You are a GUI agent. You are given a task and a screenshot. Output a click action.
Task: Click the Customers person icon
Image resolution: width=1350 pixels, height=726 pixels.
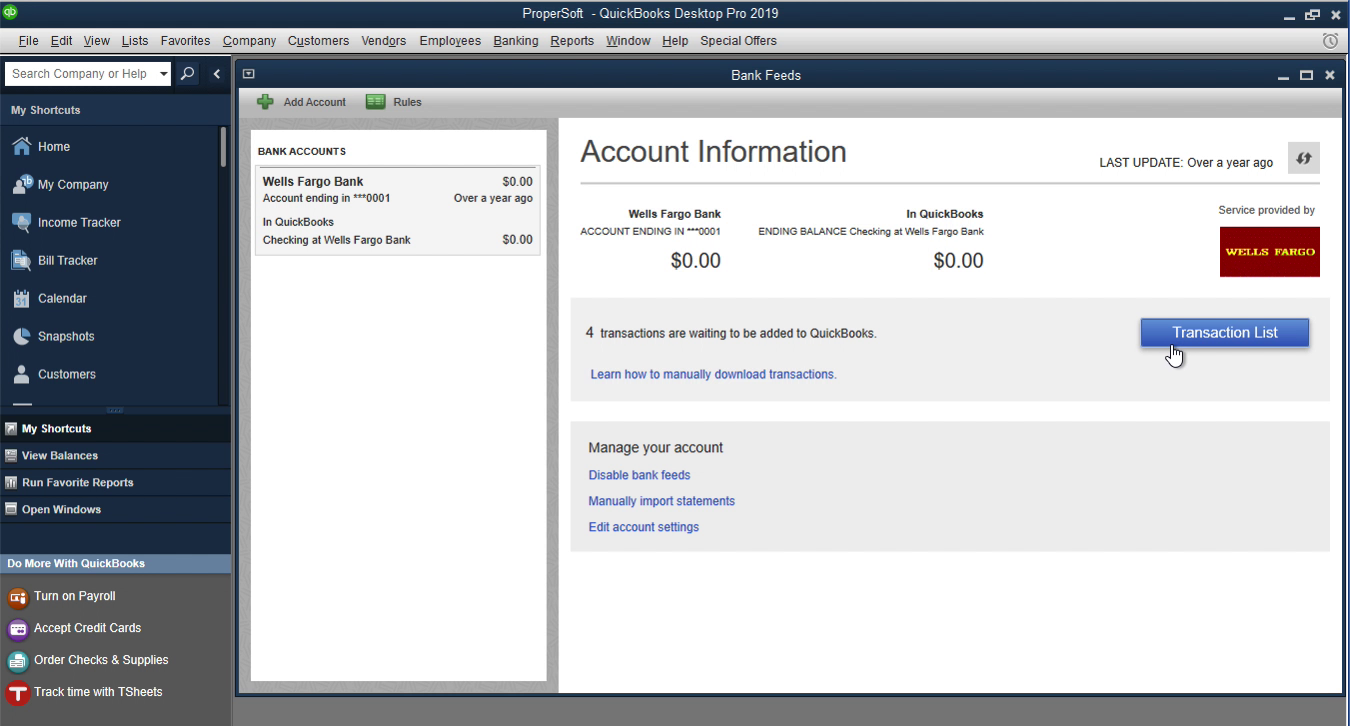tap(21, 374)
